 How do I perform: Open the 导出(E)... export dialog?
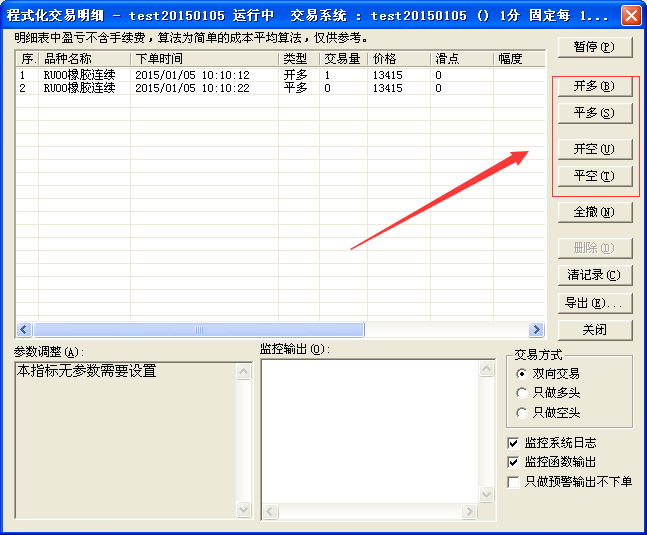point(595,303)
